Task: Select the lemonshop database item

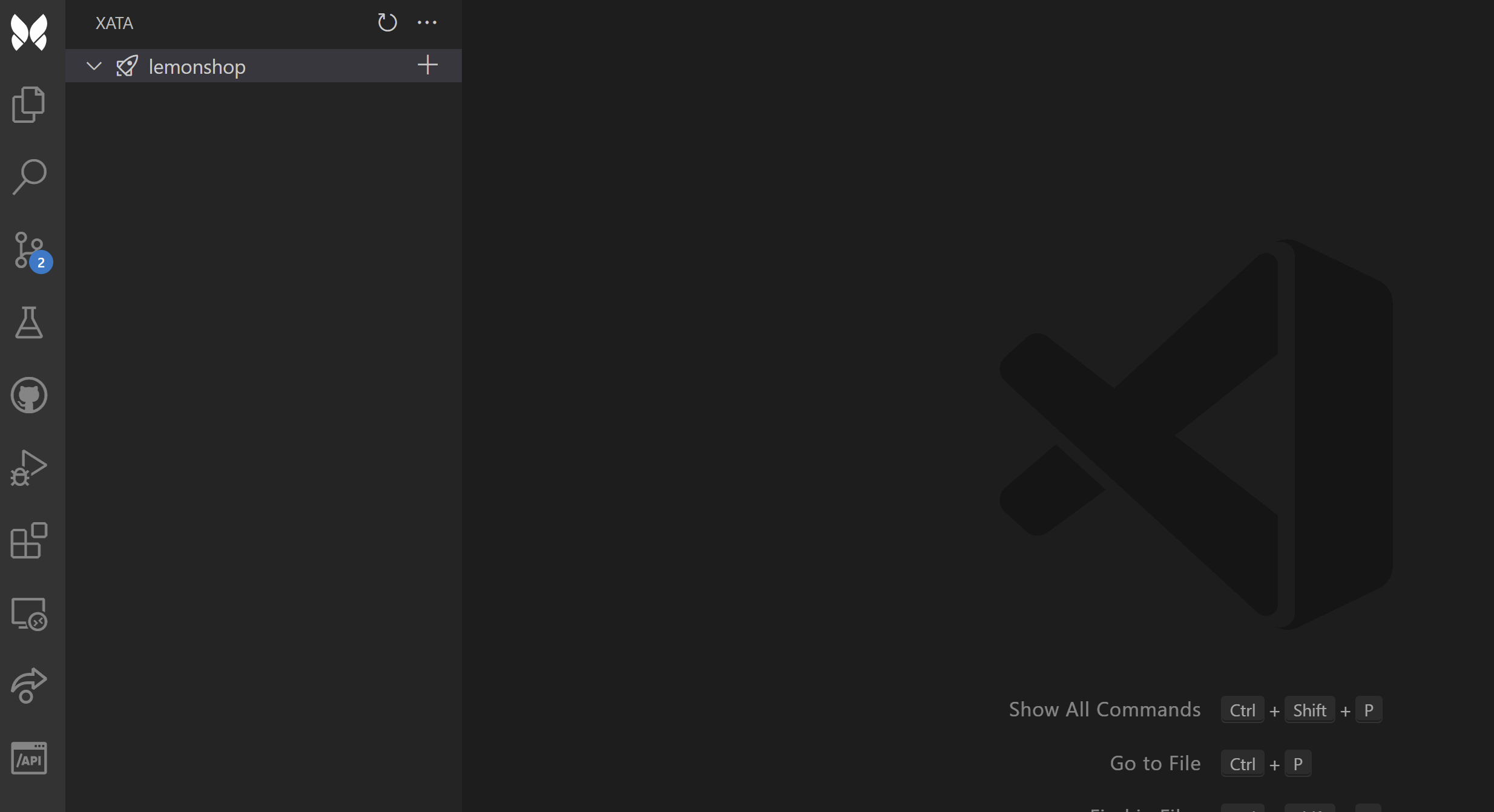Action: point(197,67)
